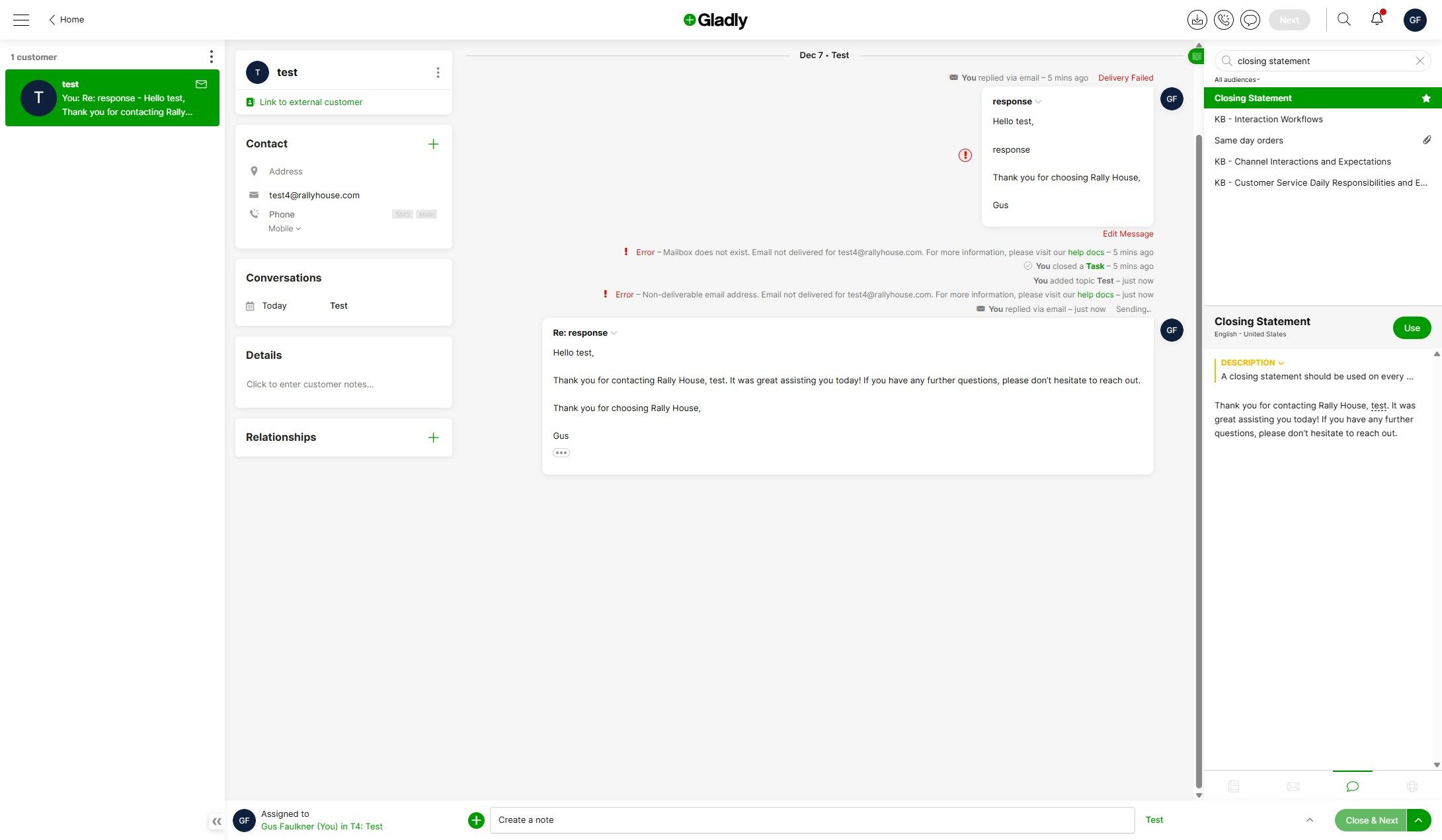1442x840 pixels.
Task: Select Closing Statement search result
Action: [1322, 98]
